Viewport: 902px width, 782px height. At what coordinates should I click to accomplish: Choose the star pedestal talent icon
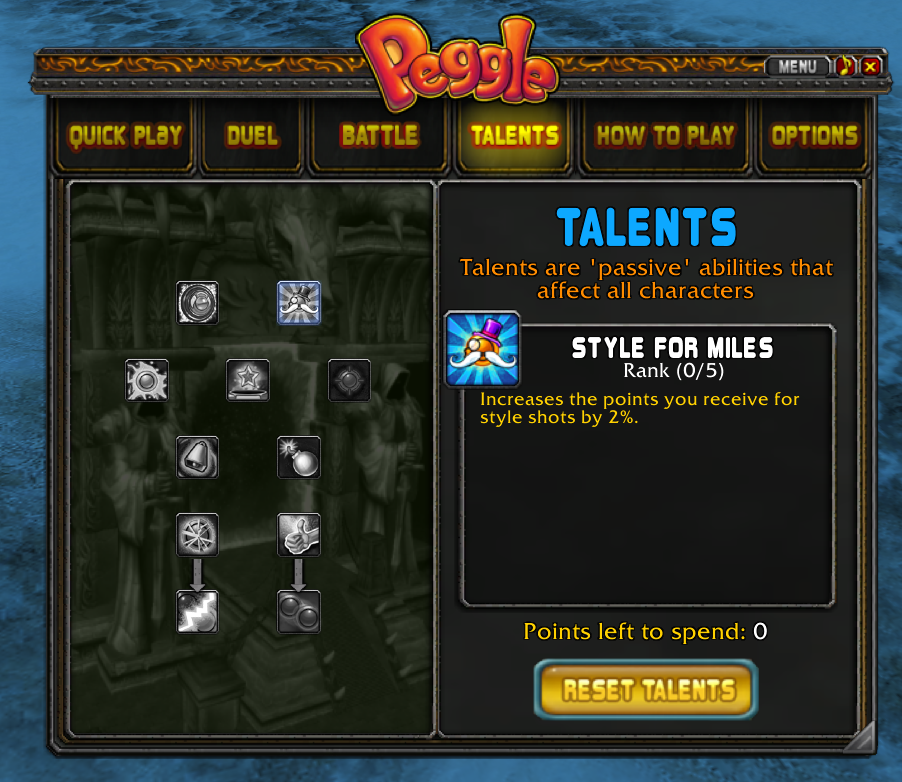[x=248, y=380]
